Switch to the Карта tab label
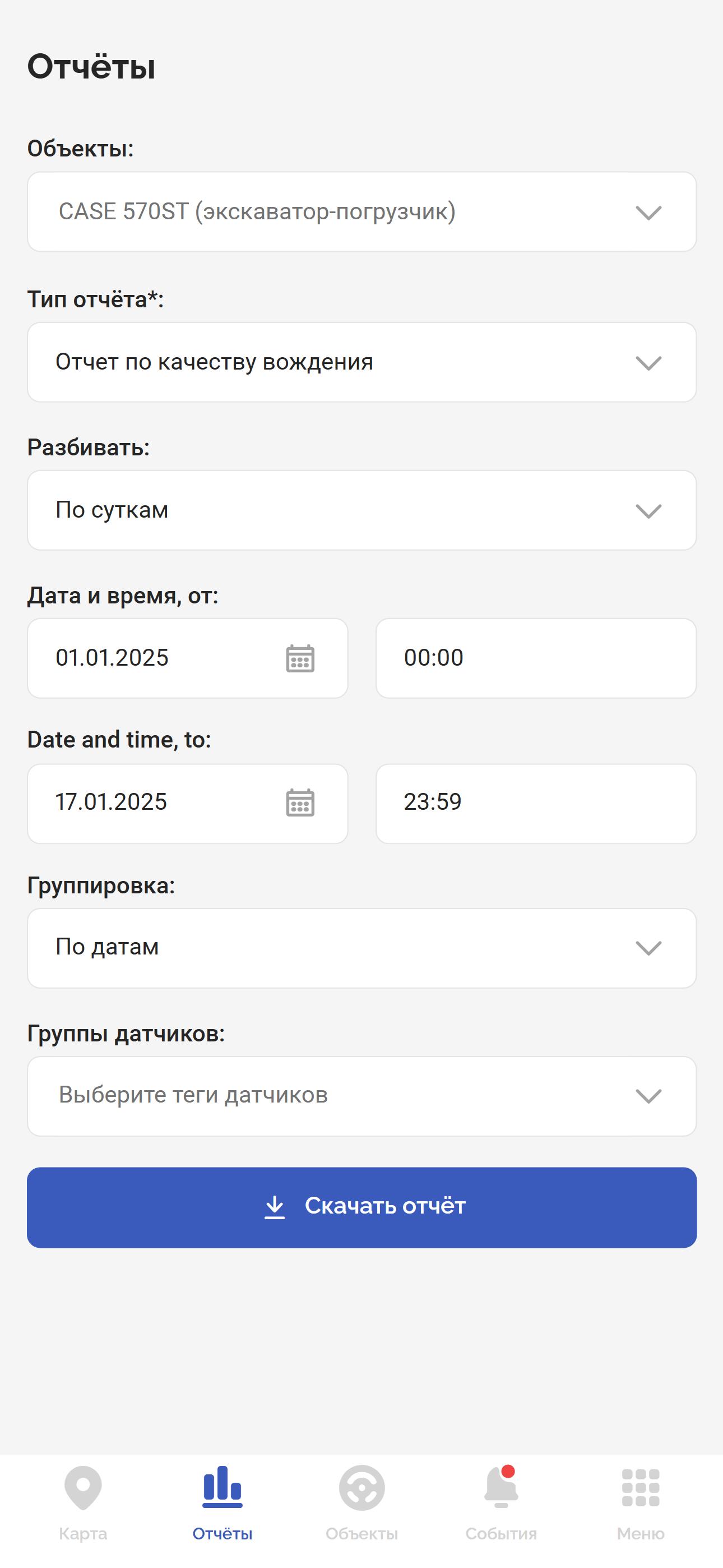The height and width of the screenshot is (1568, 723). pos(84,1533)
